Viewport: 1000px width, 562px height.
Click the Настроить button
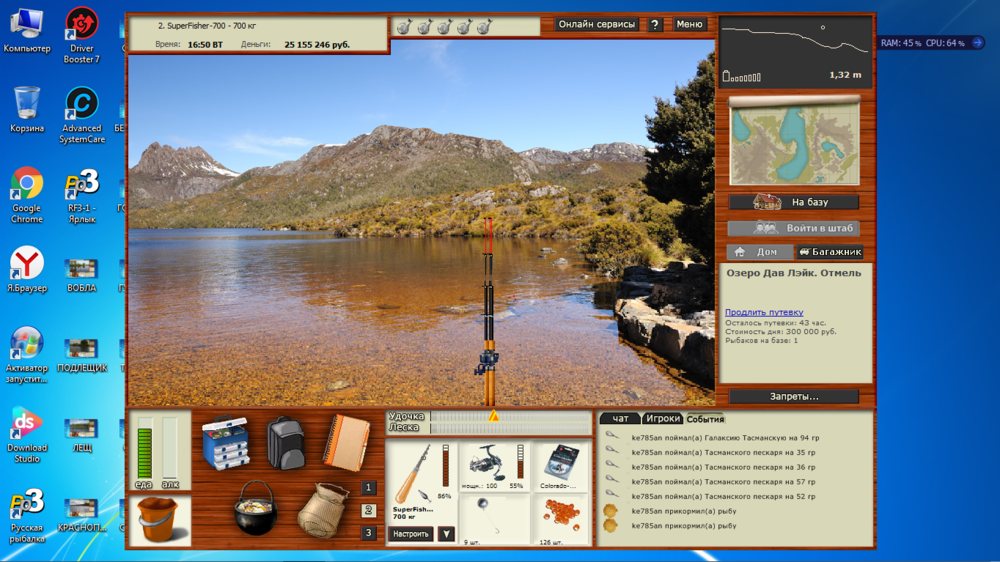[410, 534]
